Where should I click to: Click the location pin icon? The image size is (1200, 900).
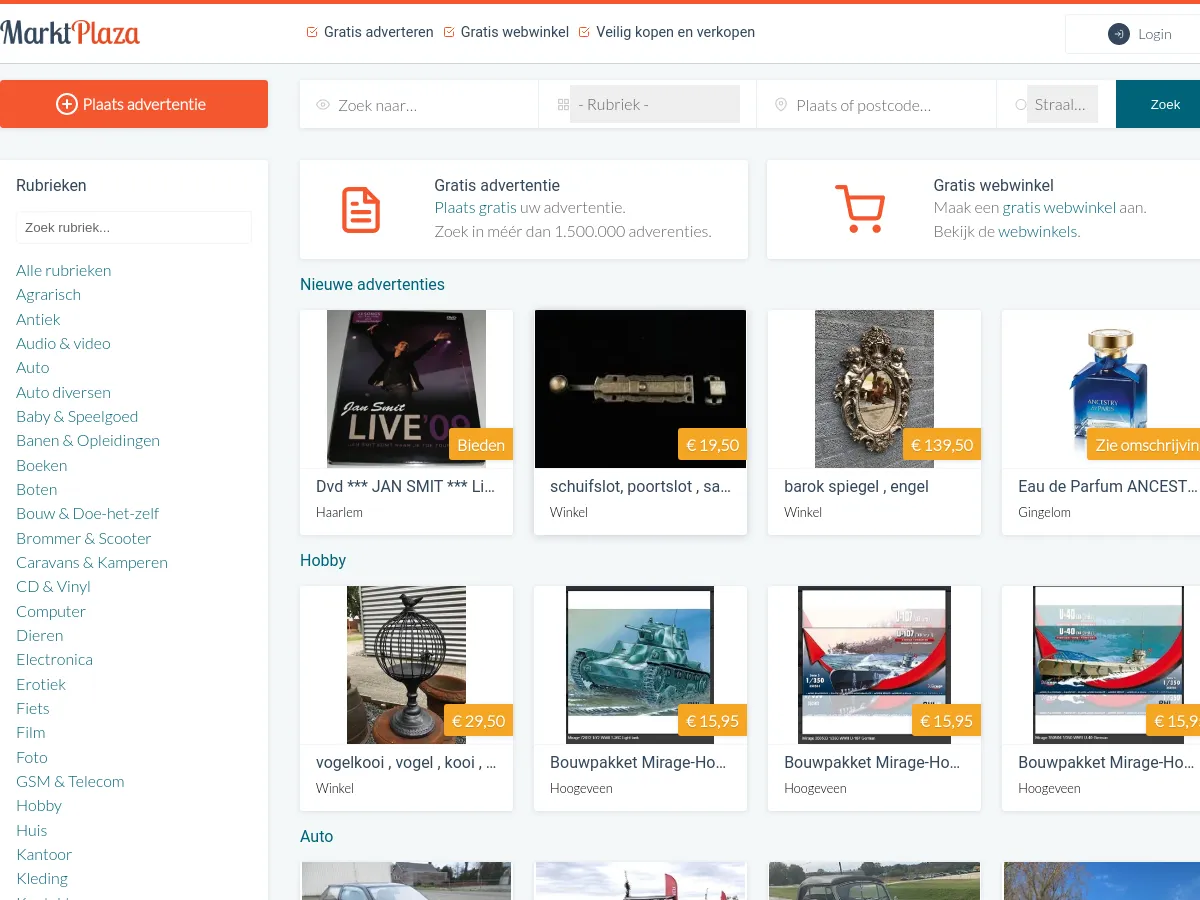(x=781, y=105)
